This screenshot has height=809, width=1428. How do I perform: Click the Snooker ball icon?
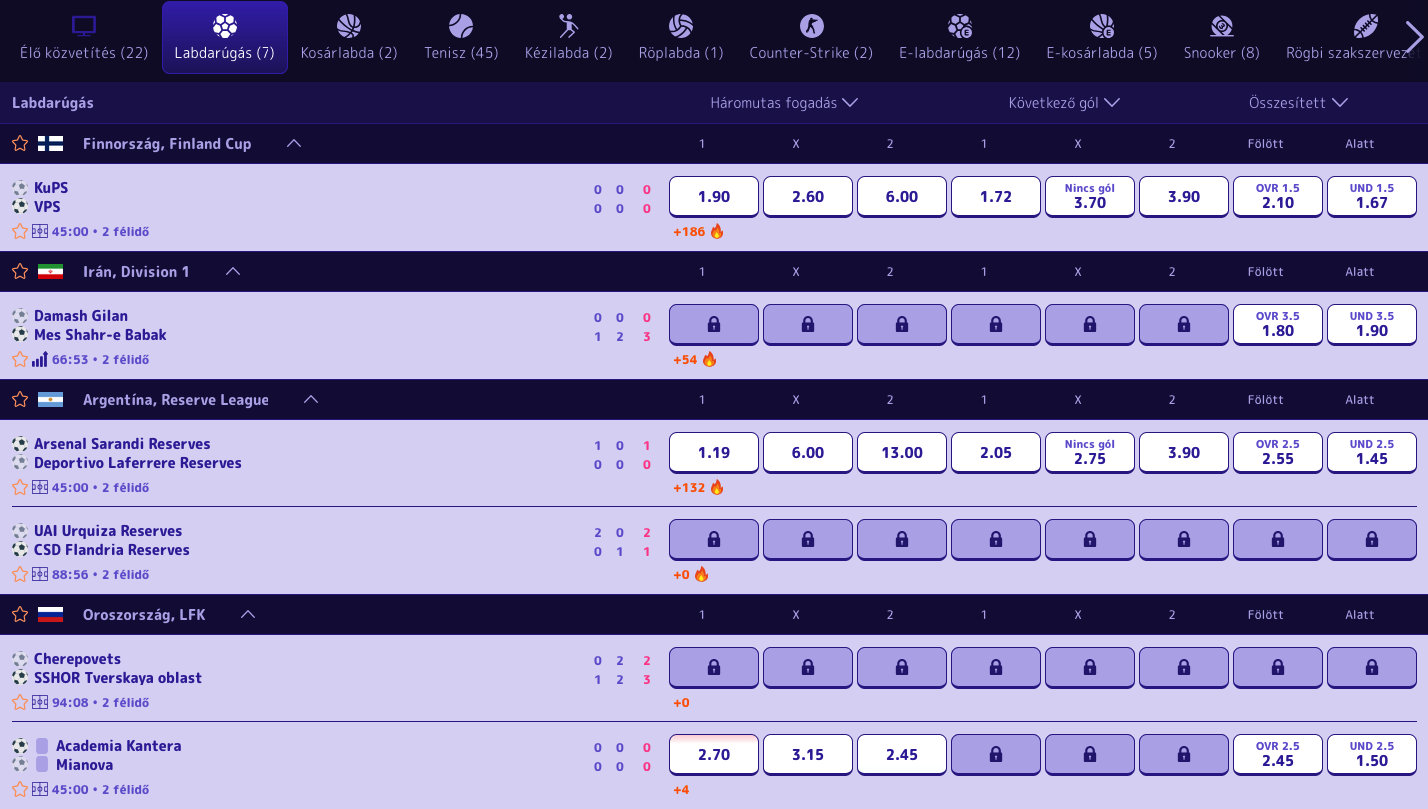coord(1221,26)
